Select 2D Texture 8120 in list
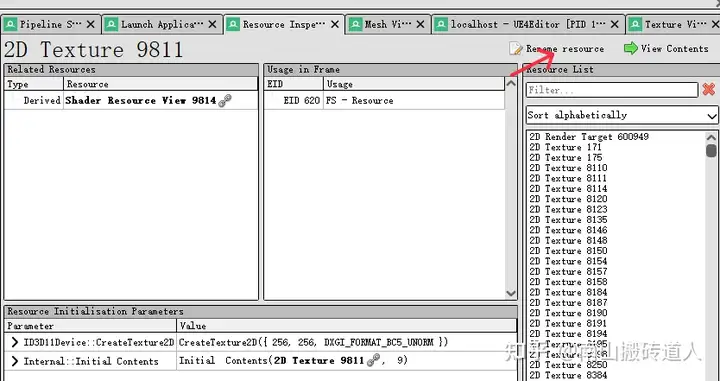 (x=568, y=199)
